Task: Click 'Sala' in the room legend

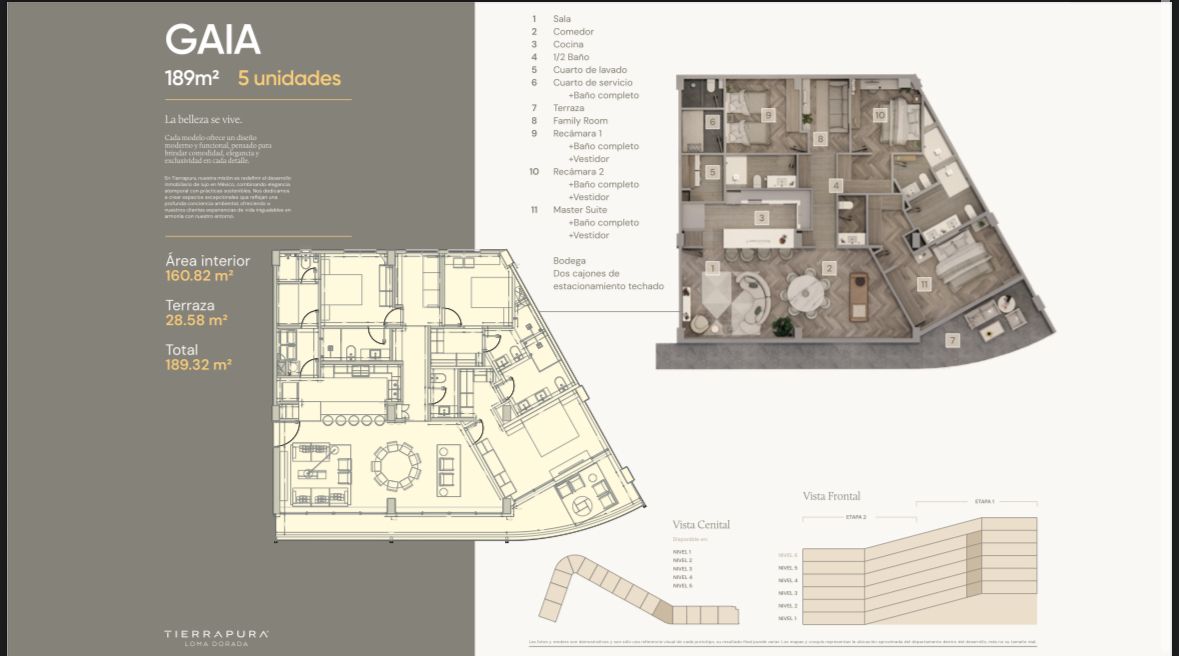Action: click(x=562, y=19)
